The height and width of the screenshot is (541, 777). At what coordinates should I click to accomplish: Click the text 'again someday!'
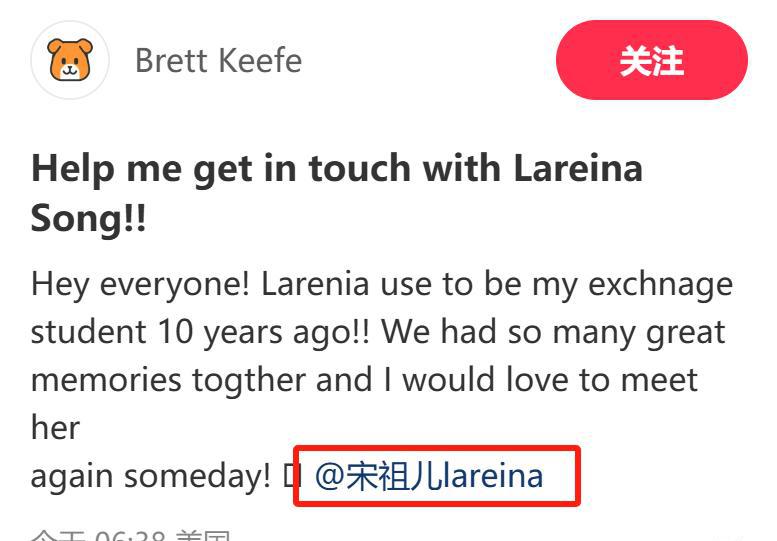pos(151,476)
